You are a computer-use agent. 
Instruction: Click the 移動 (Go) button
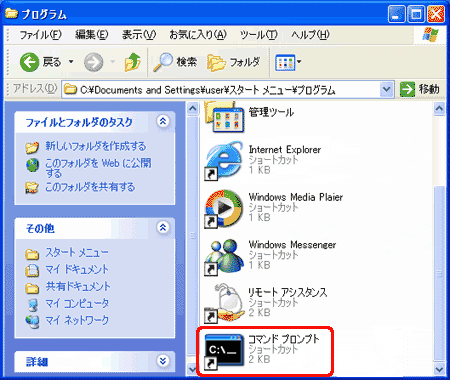pyautogui.click(x=420, y=89)
